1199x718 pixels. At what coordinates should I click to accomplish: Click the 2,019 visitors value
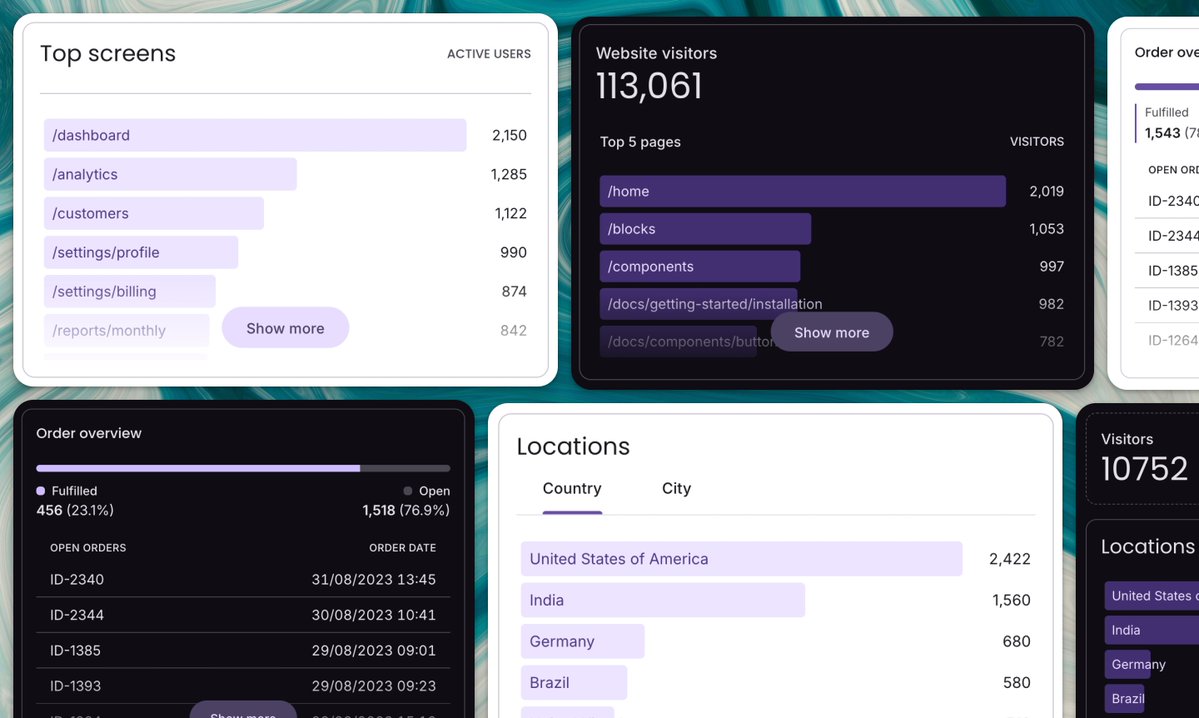coord(1046,191)
